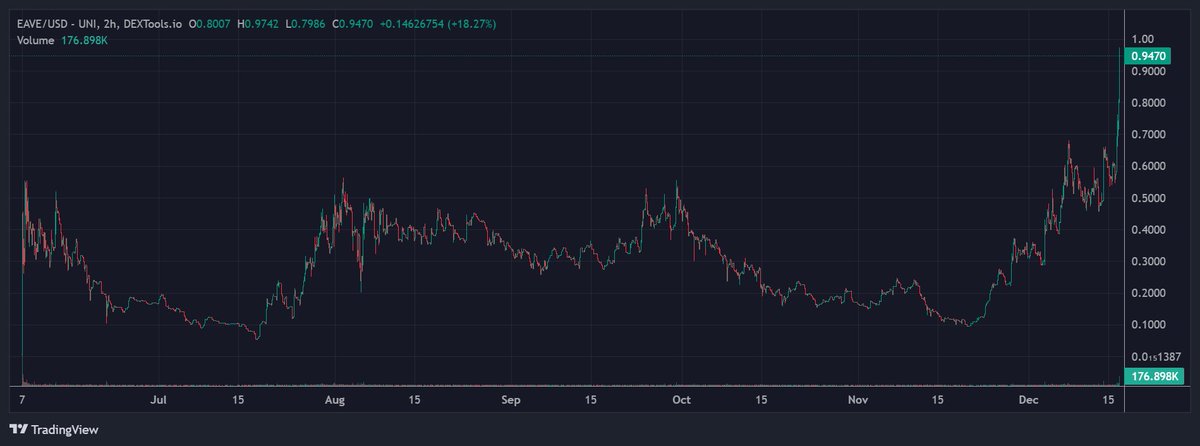Click the 0.4000 price axis label
The image size is (1200, 446).
point(1148,230)
